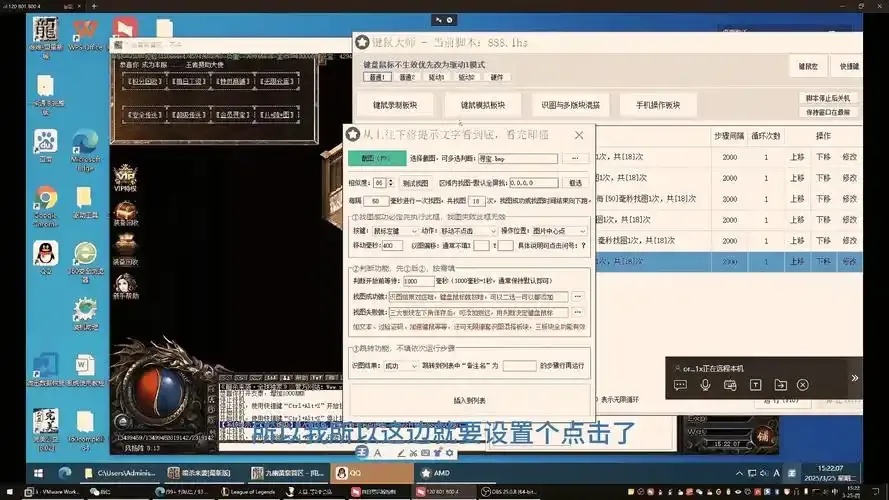Click 修改 in the first list row
Screen dimensions: 889x500
(x=849, y=157)
